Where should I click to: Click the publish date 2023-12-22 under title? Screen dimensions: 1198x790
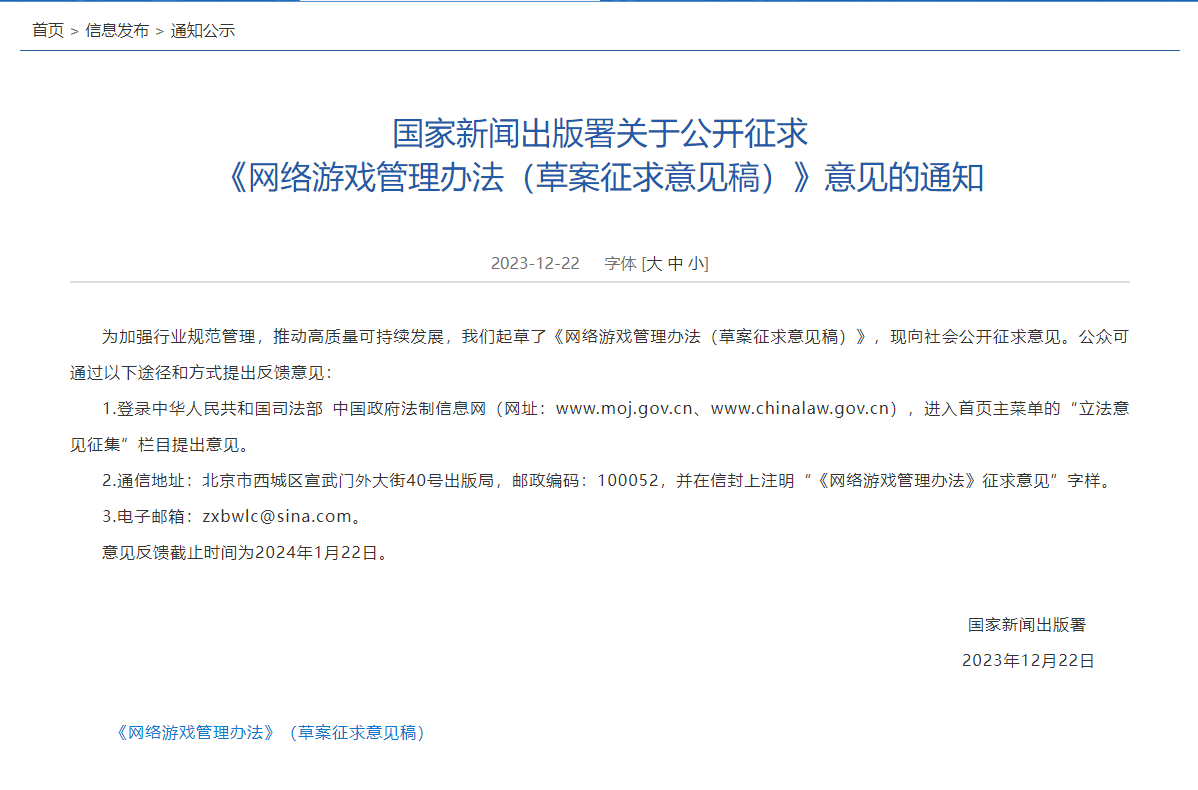pyautogui.click(x=535, y=264)
